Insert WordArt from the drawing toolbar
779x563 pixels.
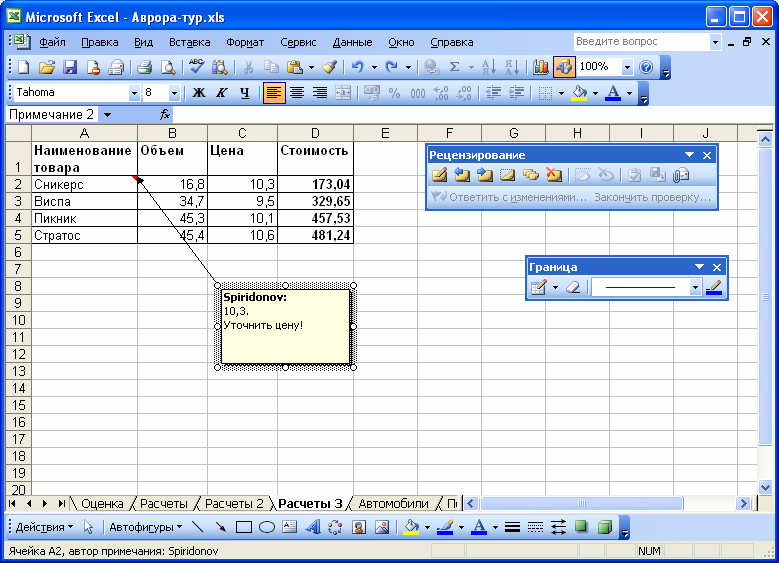pyautogui.click(x=312, y=527)
